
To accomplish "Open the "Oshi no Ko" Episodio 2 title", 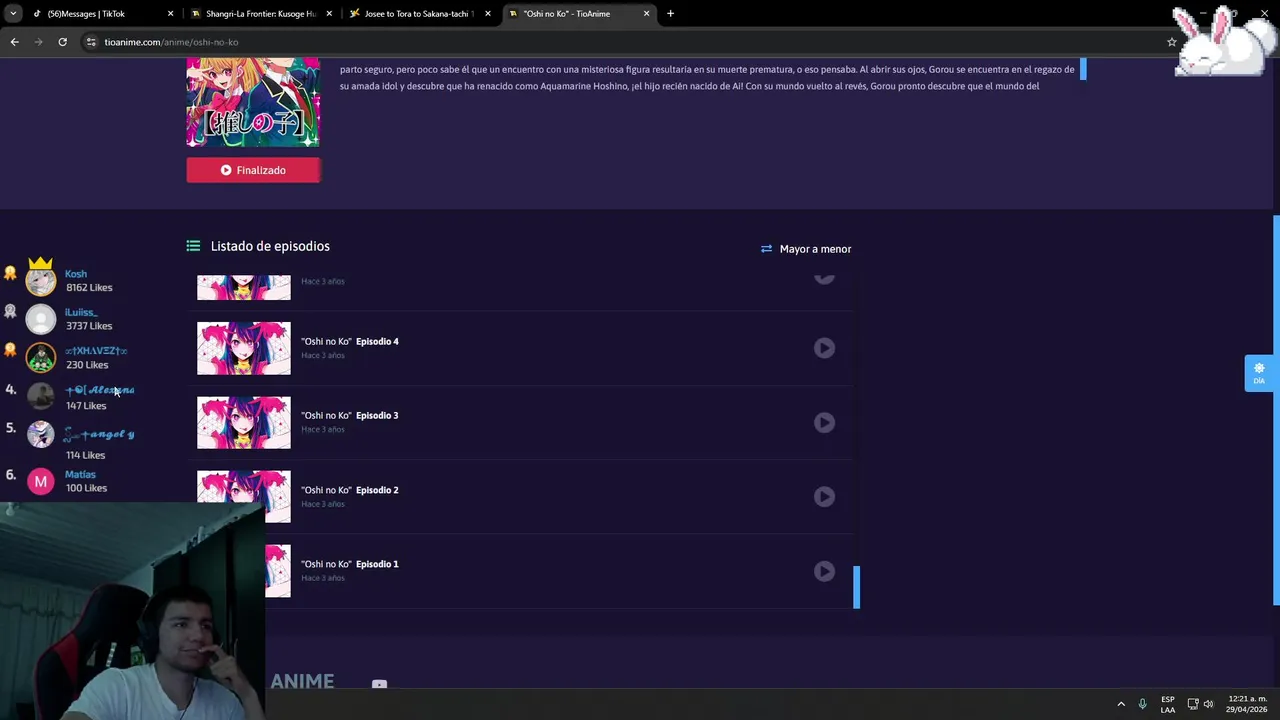I will point(350,490).
